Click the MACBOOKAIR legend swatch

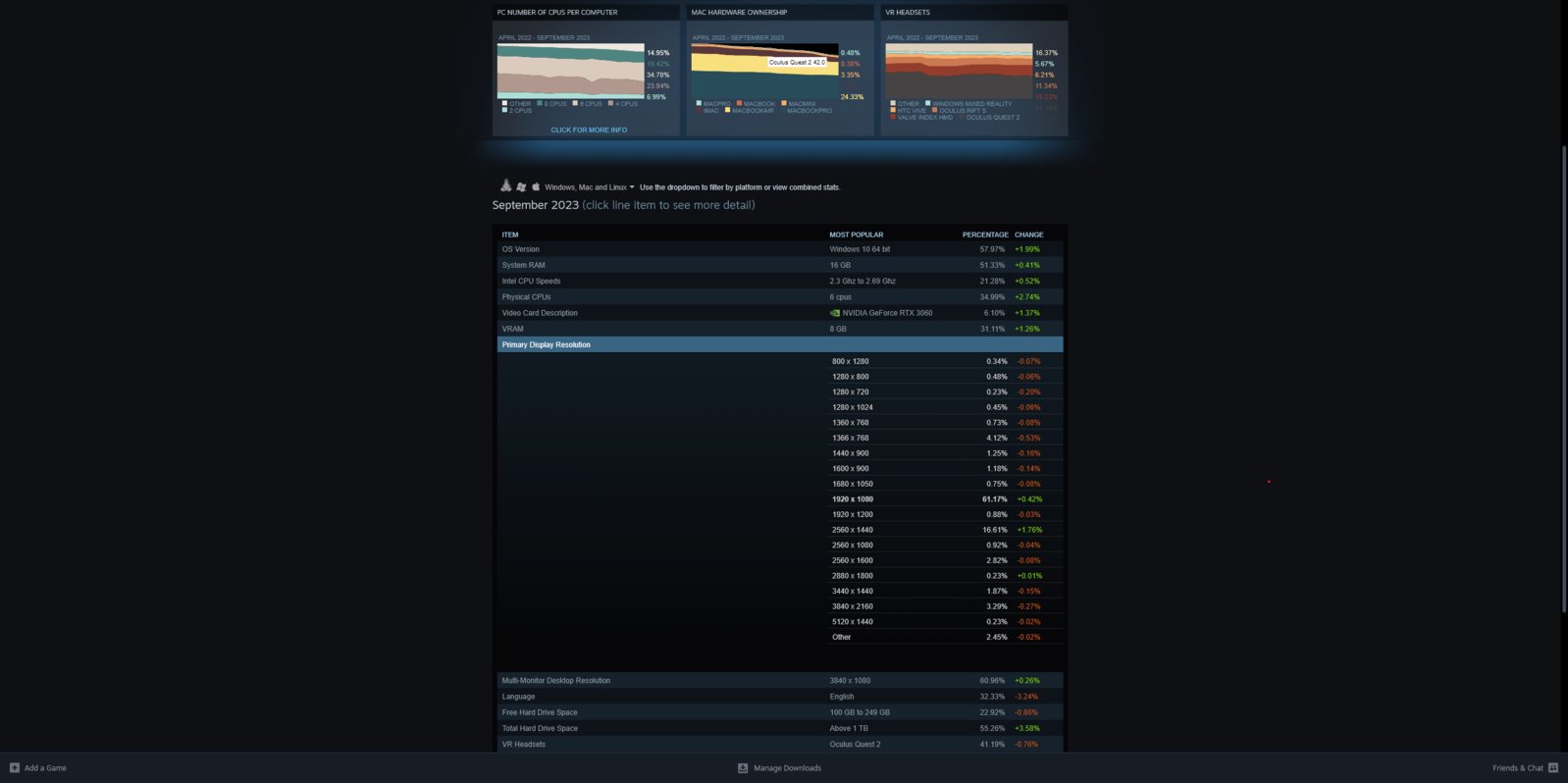click(727, 110)
